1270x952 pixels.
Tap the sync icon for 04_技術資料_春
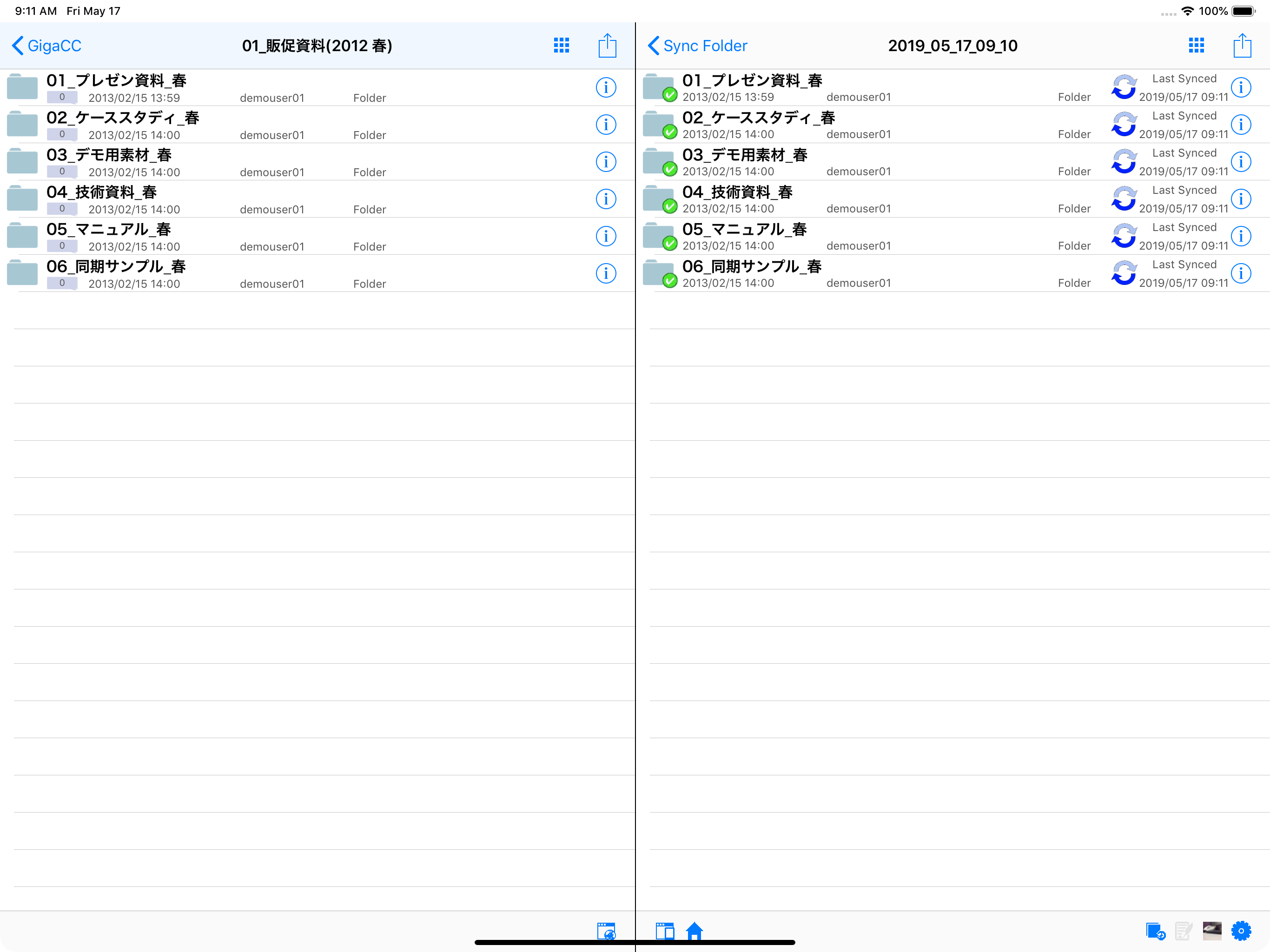click(1124, 198)
